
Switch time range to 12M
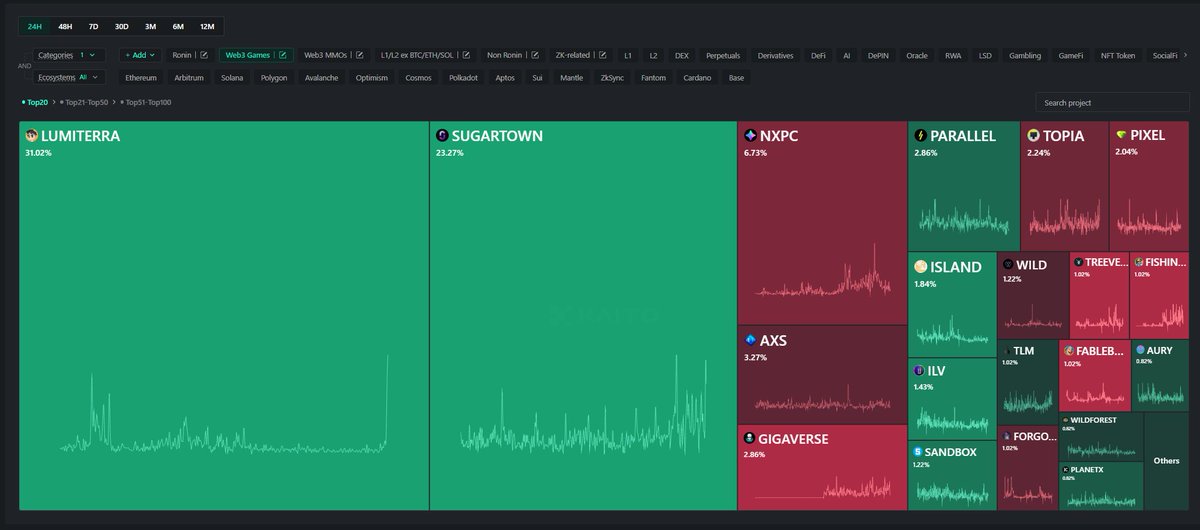click(207, 26)
